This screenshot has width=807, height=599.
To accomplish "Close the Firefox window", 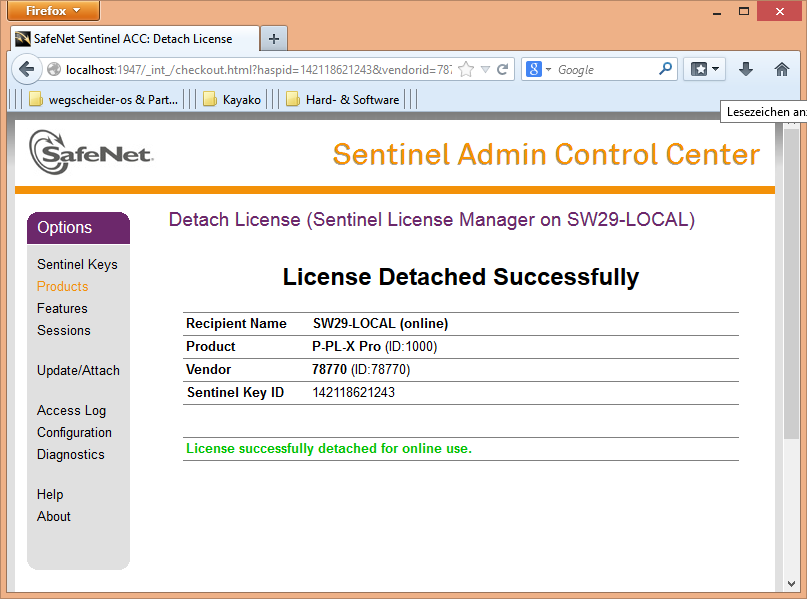I will point(780,11).
